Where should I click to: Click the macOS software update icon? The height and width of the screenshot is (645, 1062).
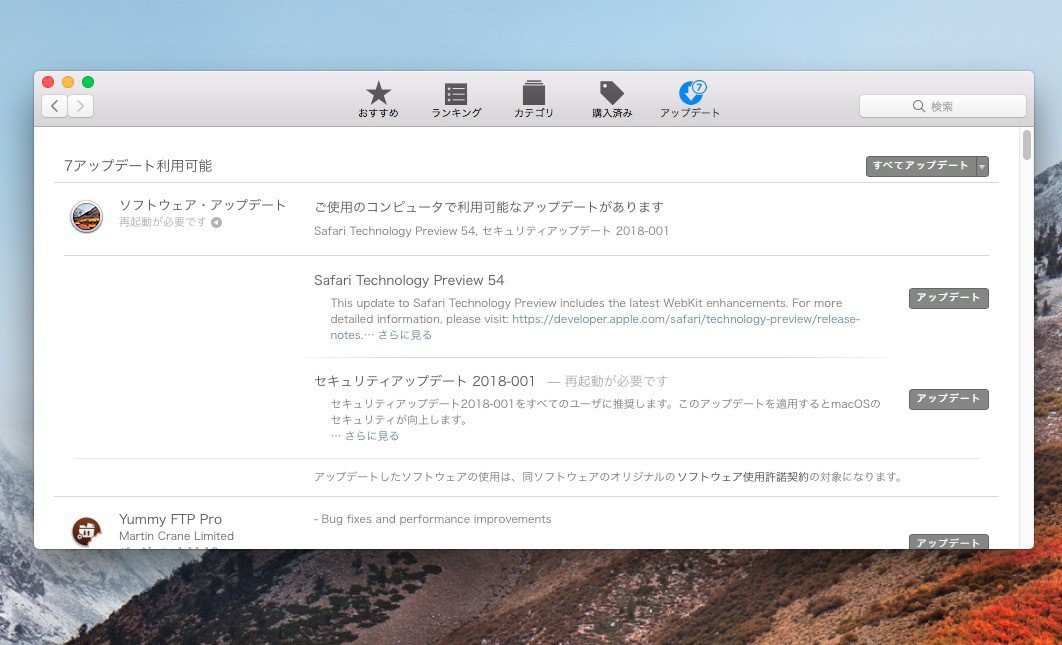[87, 217]
